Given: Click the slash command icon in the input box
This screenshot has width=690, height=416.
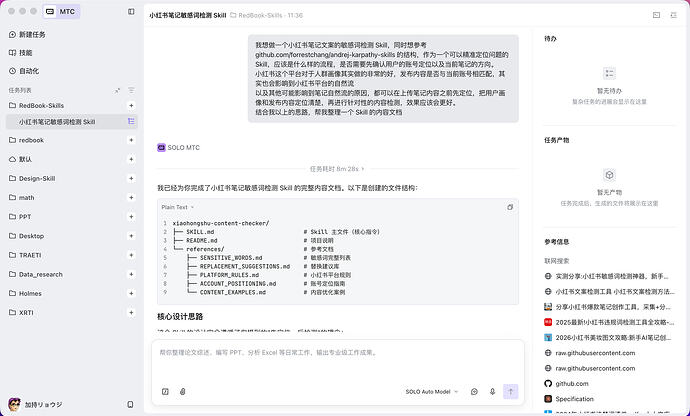Looking at the screenshot, I should point(165,391).
